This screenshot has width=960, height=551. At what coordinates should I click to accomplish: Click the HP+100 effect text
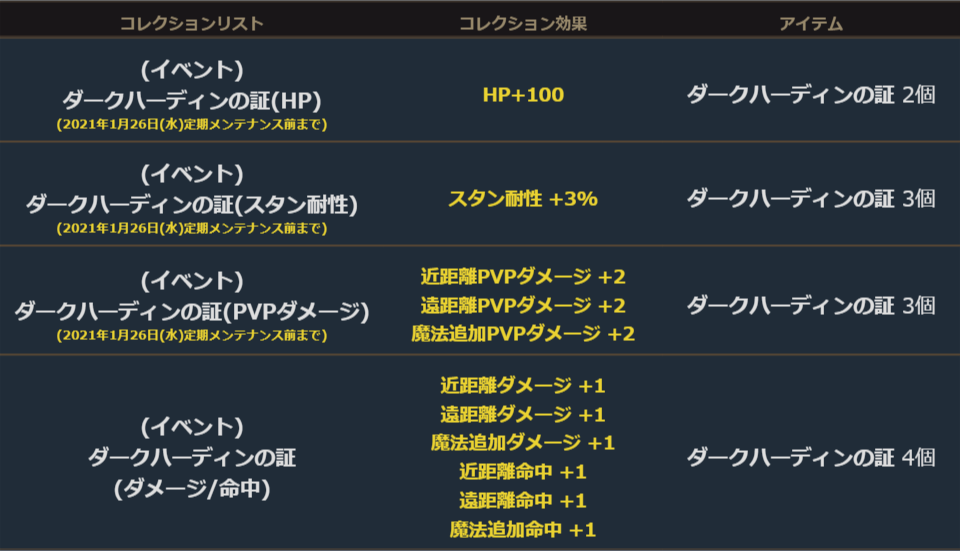[x=523, y=95]
